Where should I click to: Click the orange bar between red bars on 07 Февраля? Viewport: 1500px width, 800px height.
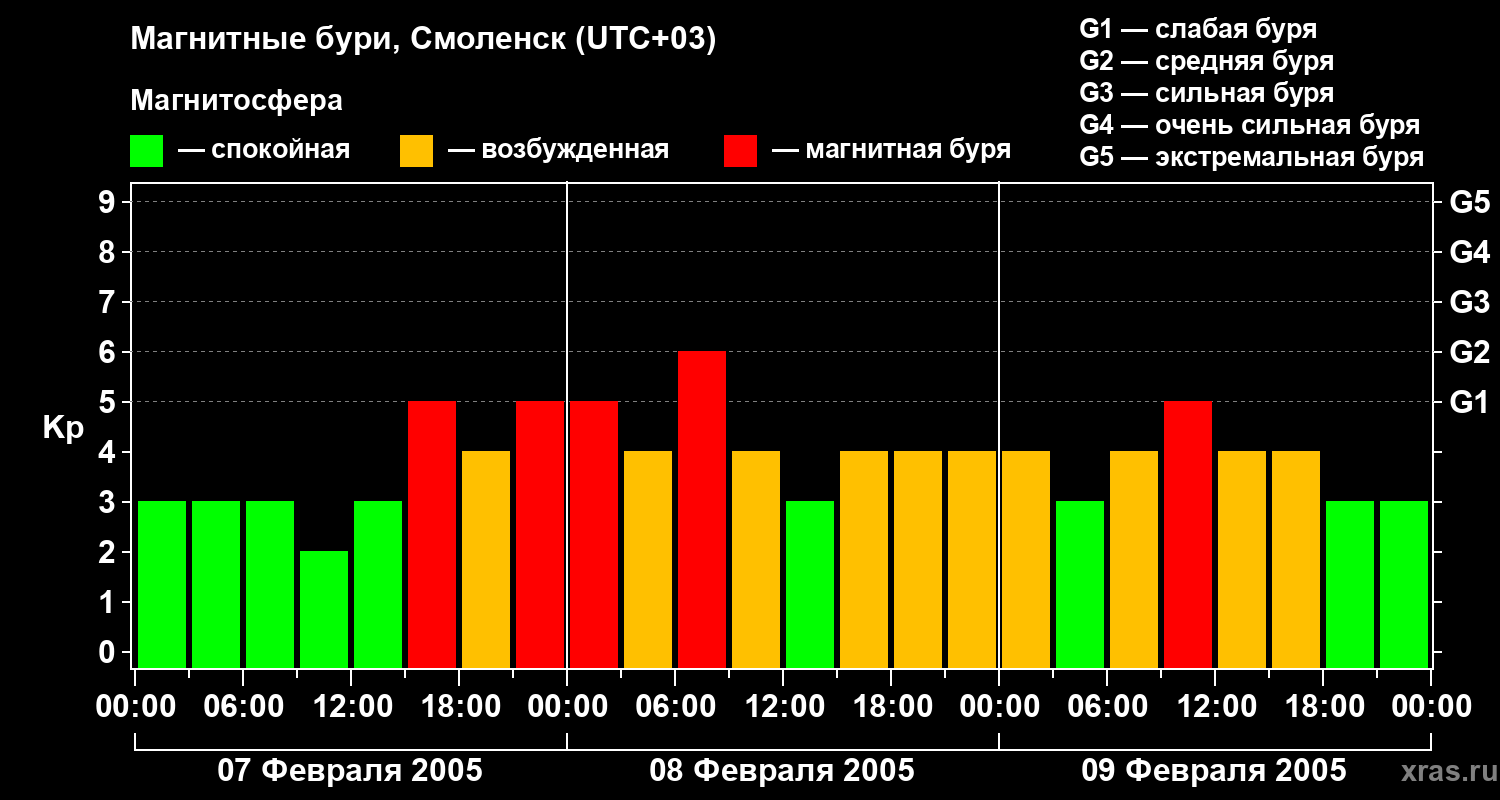tap(486, 560)
